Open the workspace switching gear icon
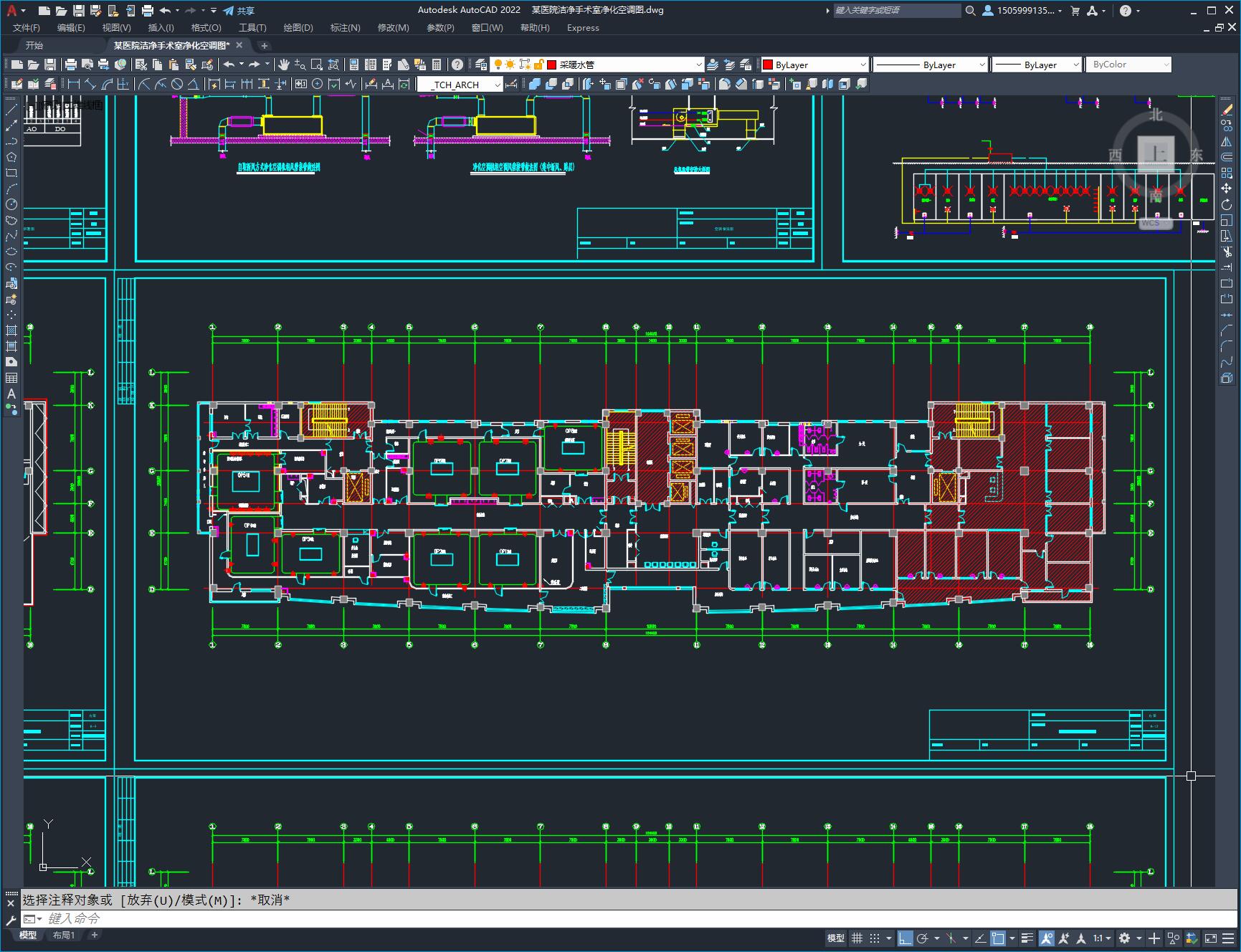The width and height of the screenshot is (1241, 952). pos(1124,938)
